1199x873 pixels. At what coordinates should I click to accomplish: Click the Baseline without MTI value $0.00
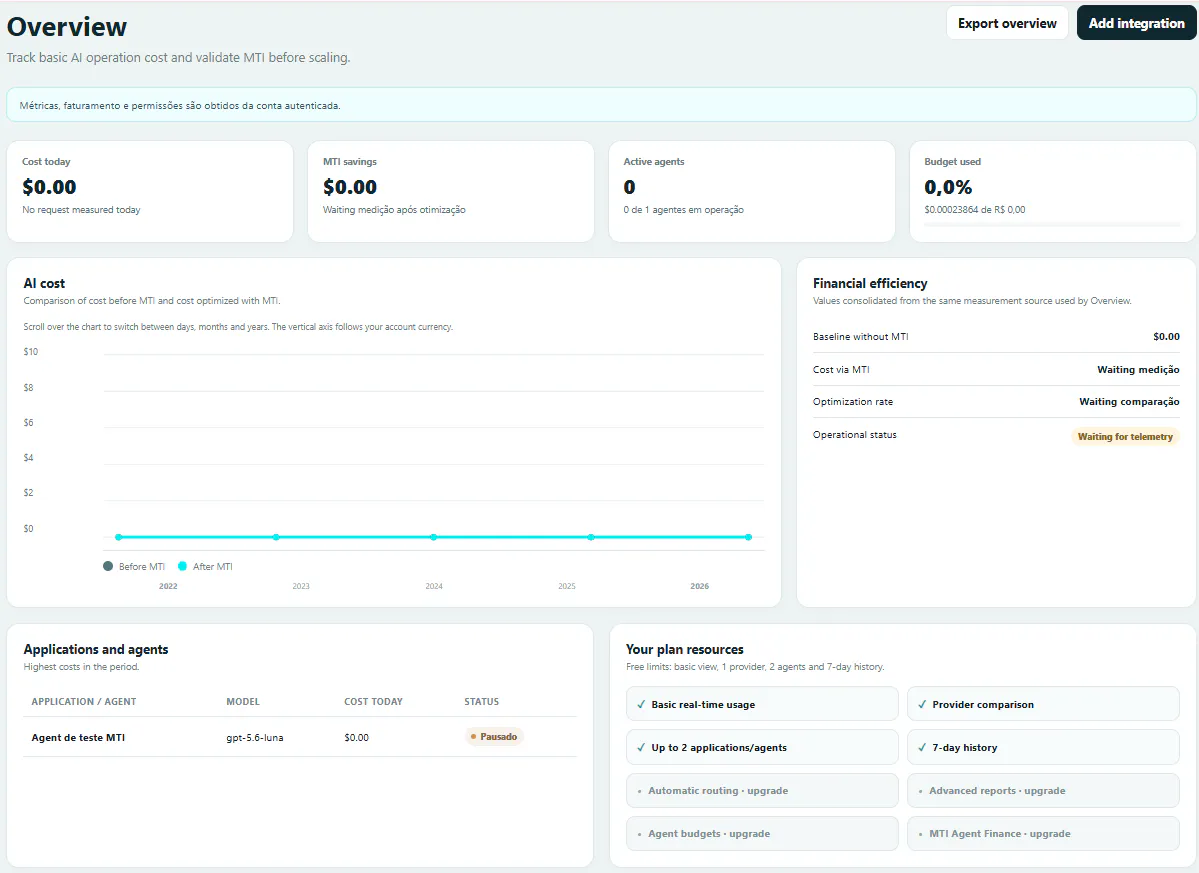point(1166,336)
